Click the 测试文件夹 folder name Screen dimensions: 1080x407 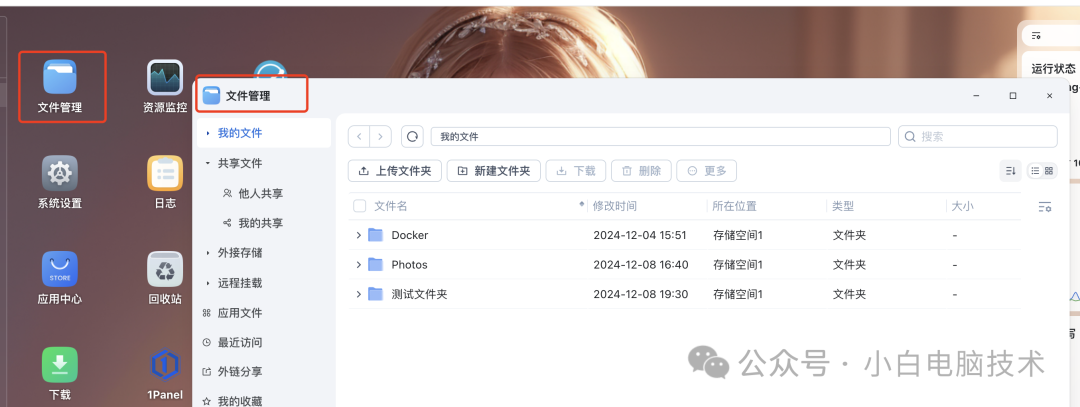(419, 294)
